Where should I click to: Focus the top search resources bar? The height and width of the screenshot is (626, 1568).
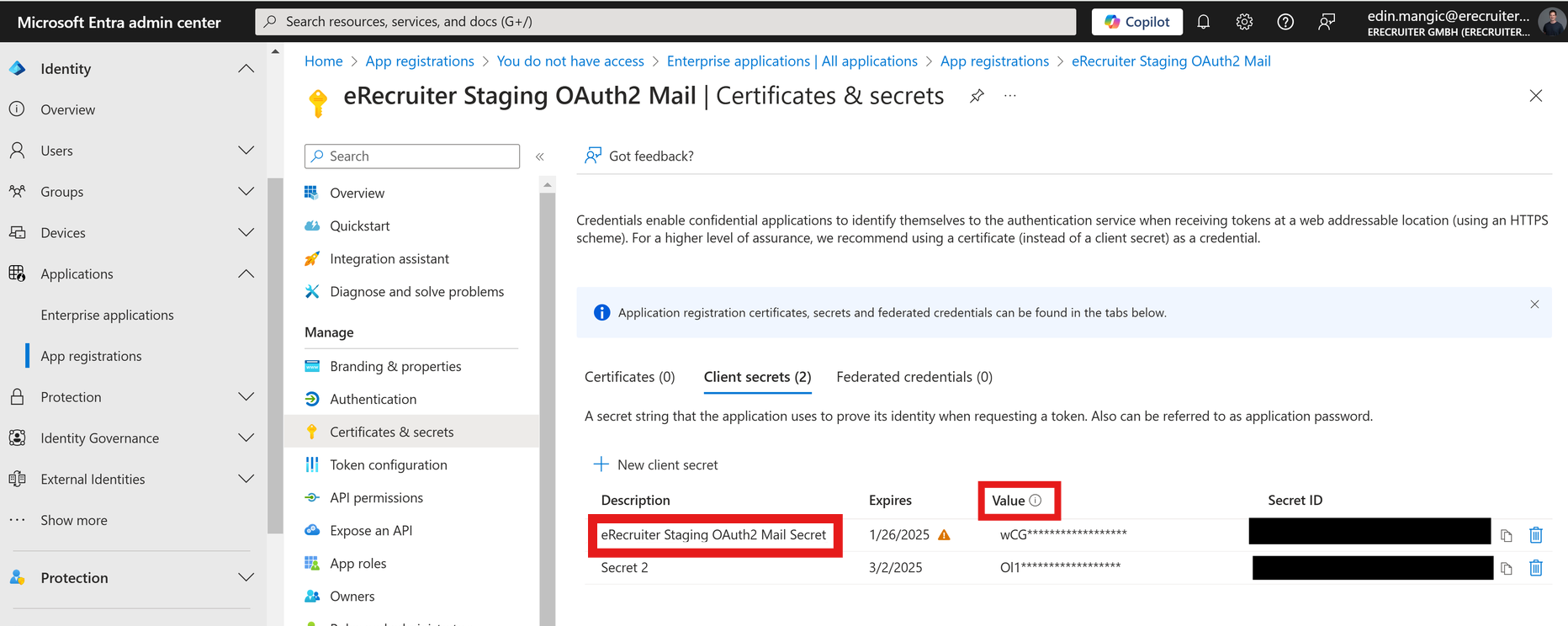click(x=665, y=22)
